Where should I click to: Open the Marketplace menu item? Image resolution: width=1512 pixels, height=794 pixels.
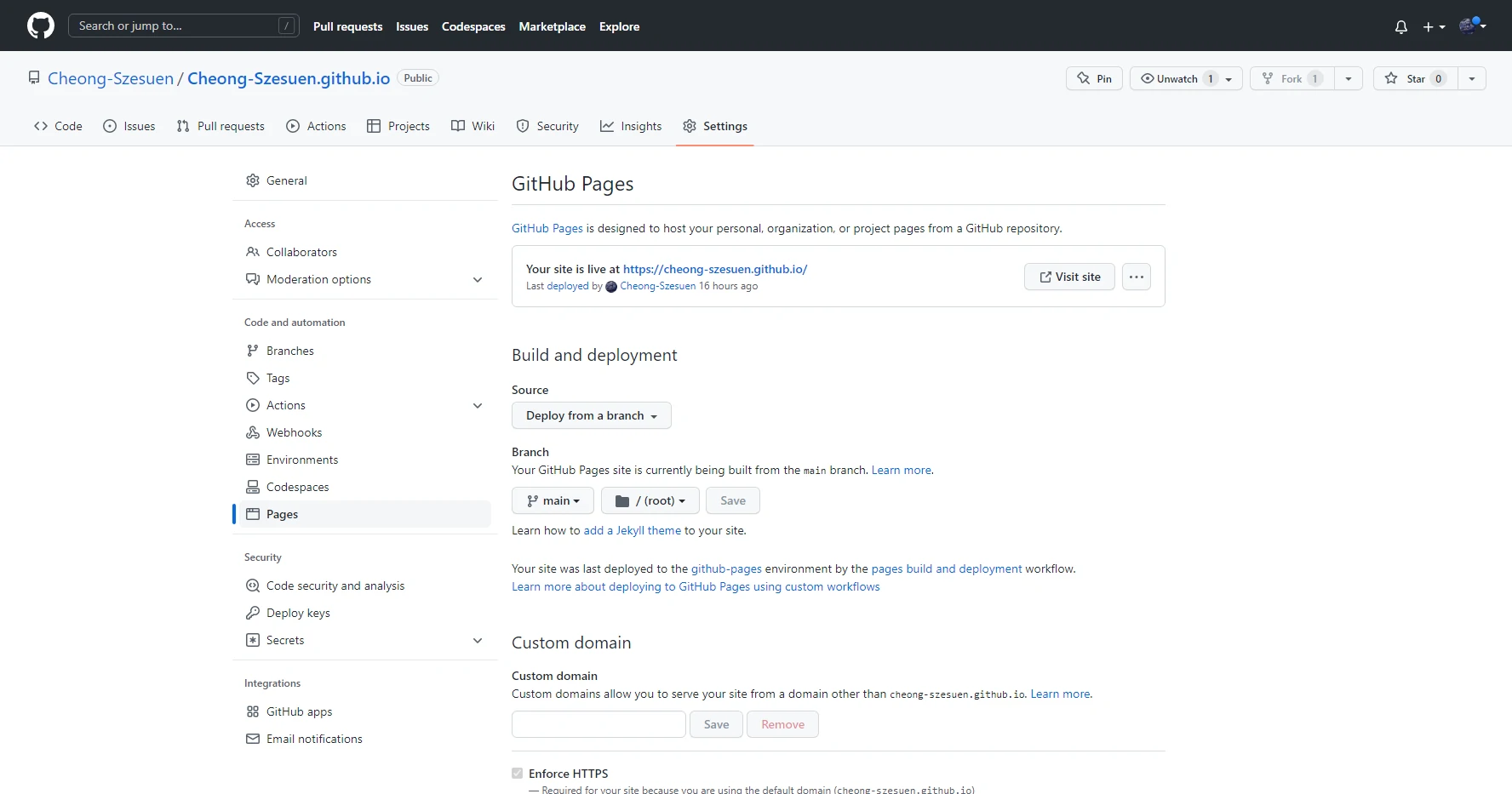tap(552, 26)
